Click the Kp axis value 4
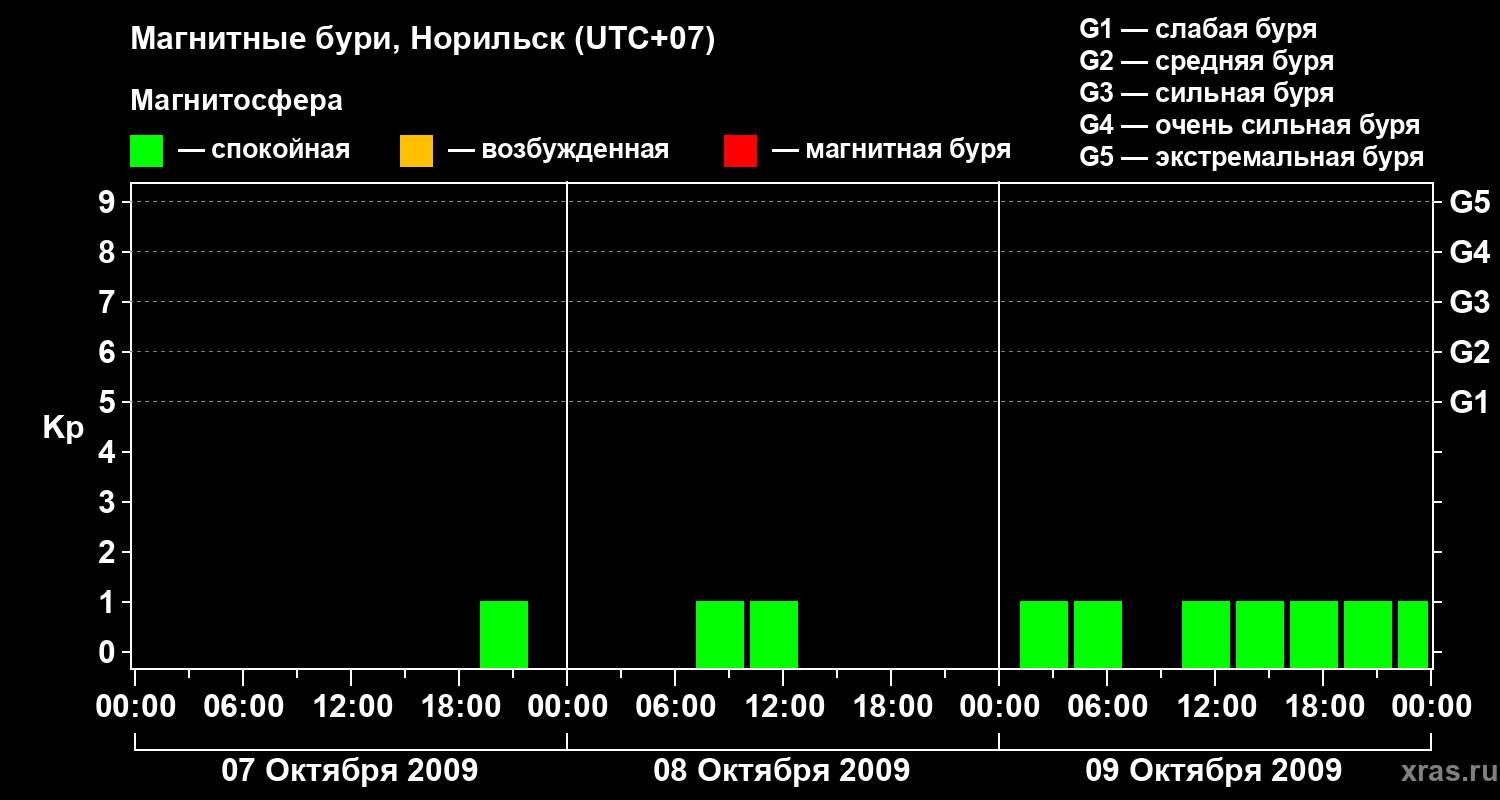 [x=109, y=452]
